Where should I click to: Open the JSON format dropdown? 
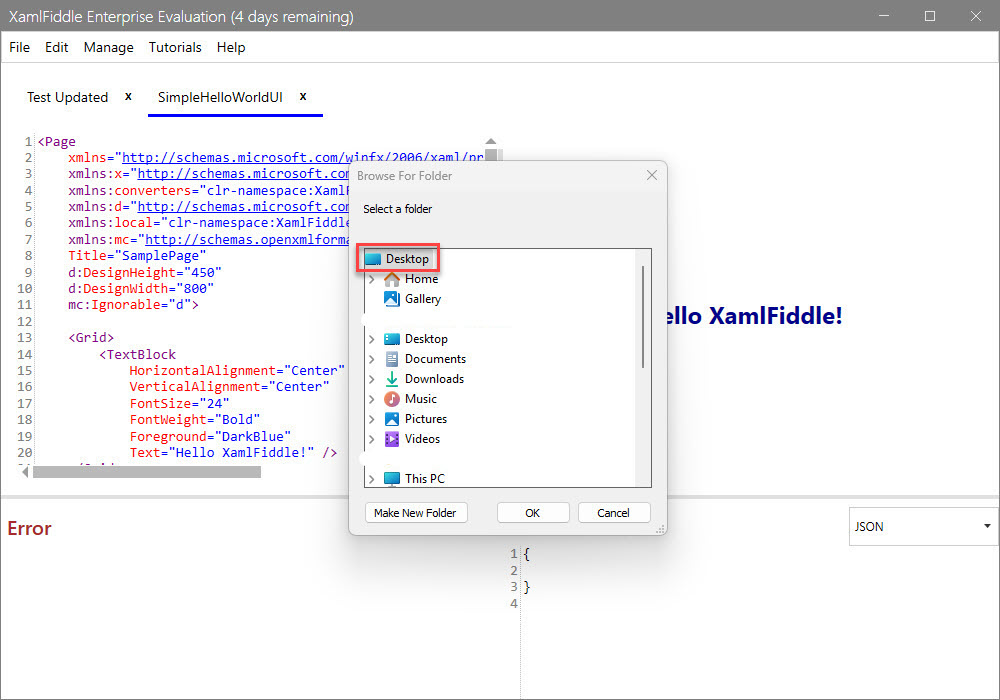point(923,527)
